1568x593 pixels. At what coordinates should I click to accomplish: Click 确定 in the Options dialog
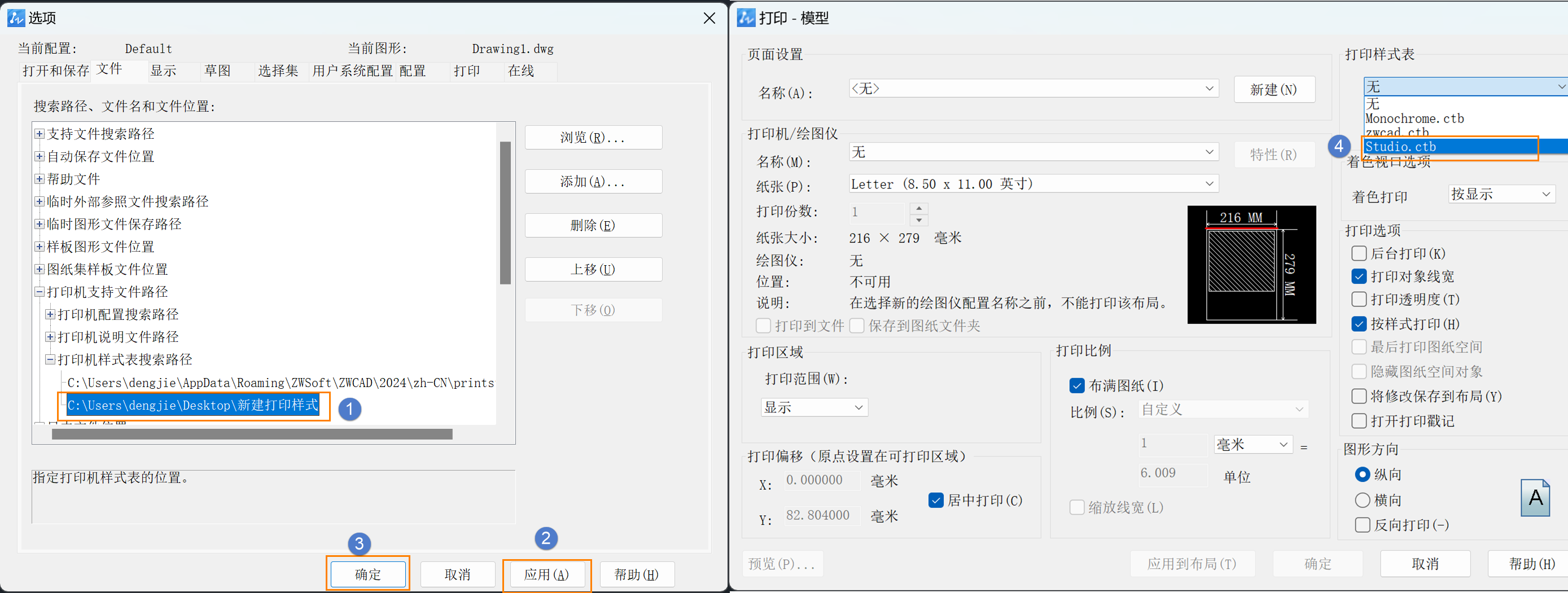coord(367,574)
